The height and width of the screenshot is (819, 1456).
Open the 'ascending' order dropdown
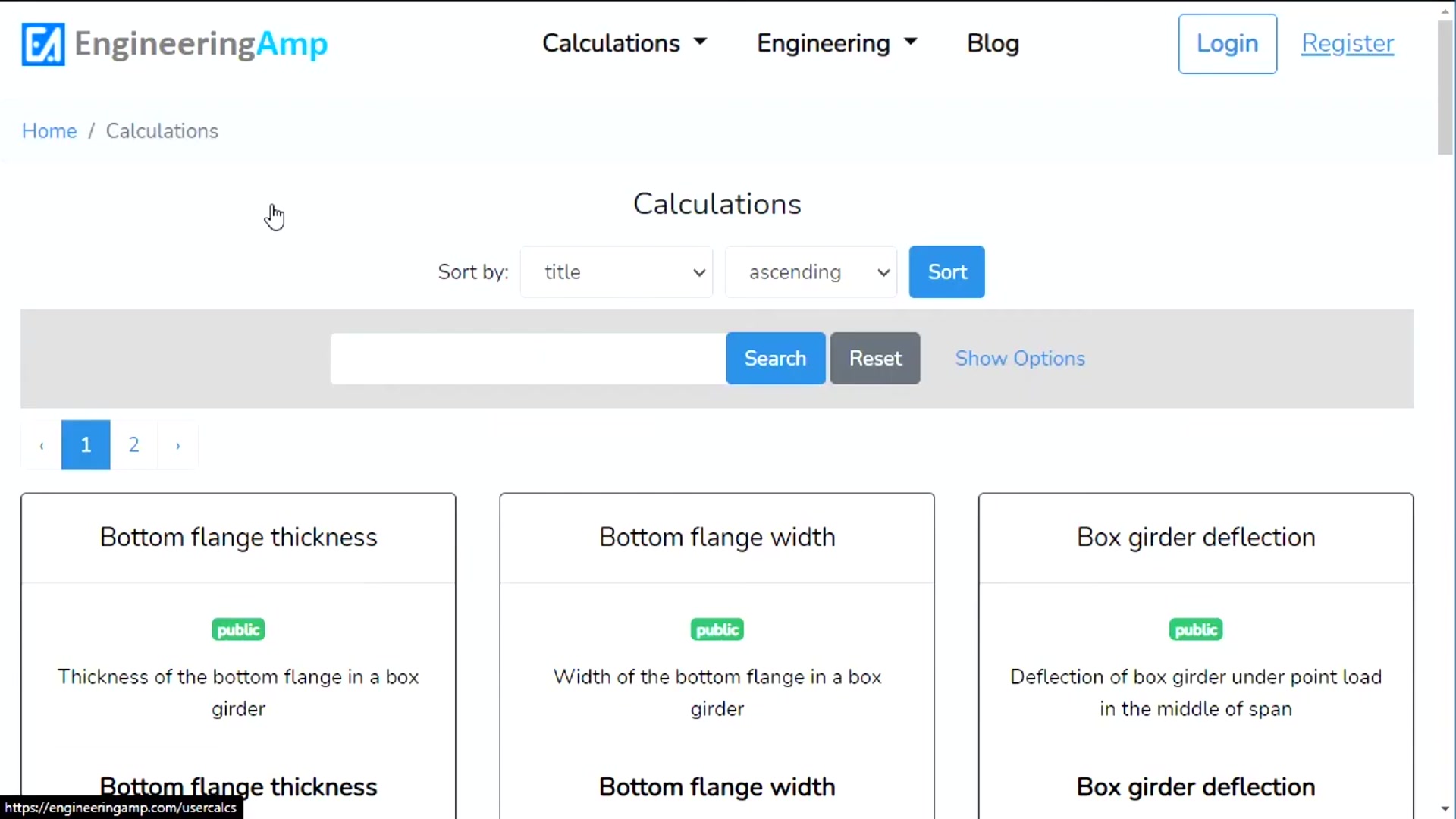coord(811,272)
